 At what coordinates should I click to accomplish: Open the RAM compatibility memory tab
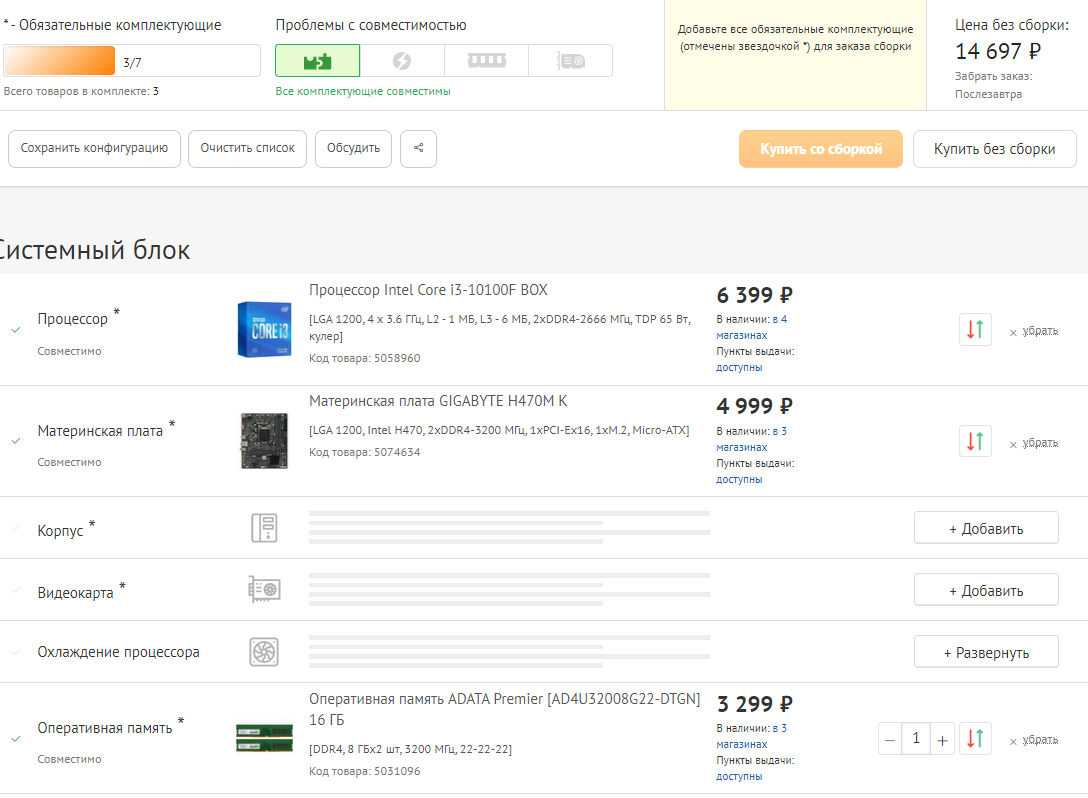[x=486, y=60]
